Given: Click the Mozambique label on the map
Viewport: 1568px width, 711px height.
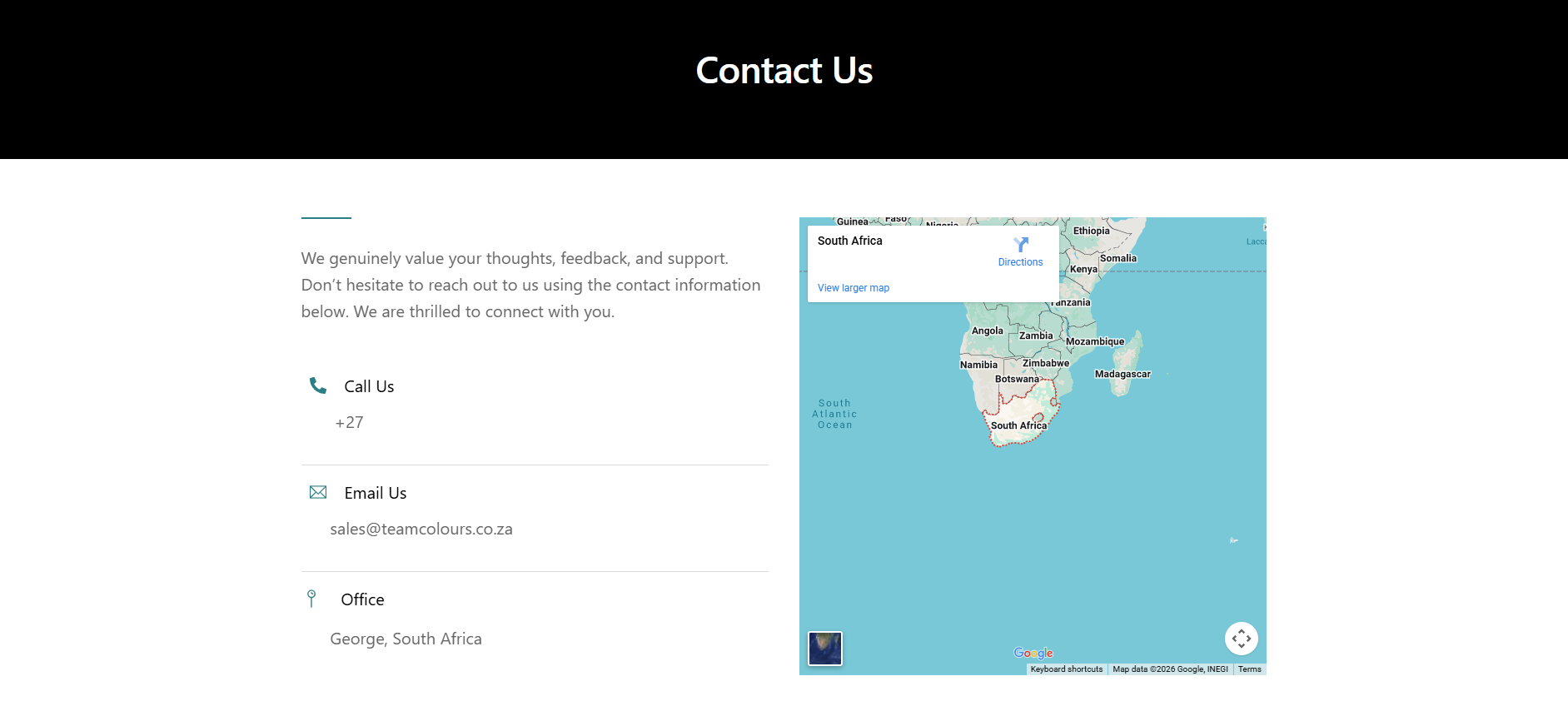Looking at the screenshot, I should coord(1095,341).
